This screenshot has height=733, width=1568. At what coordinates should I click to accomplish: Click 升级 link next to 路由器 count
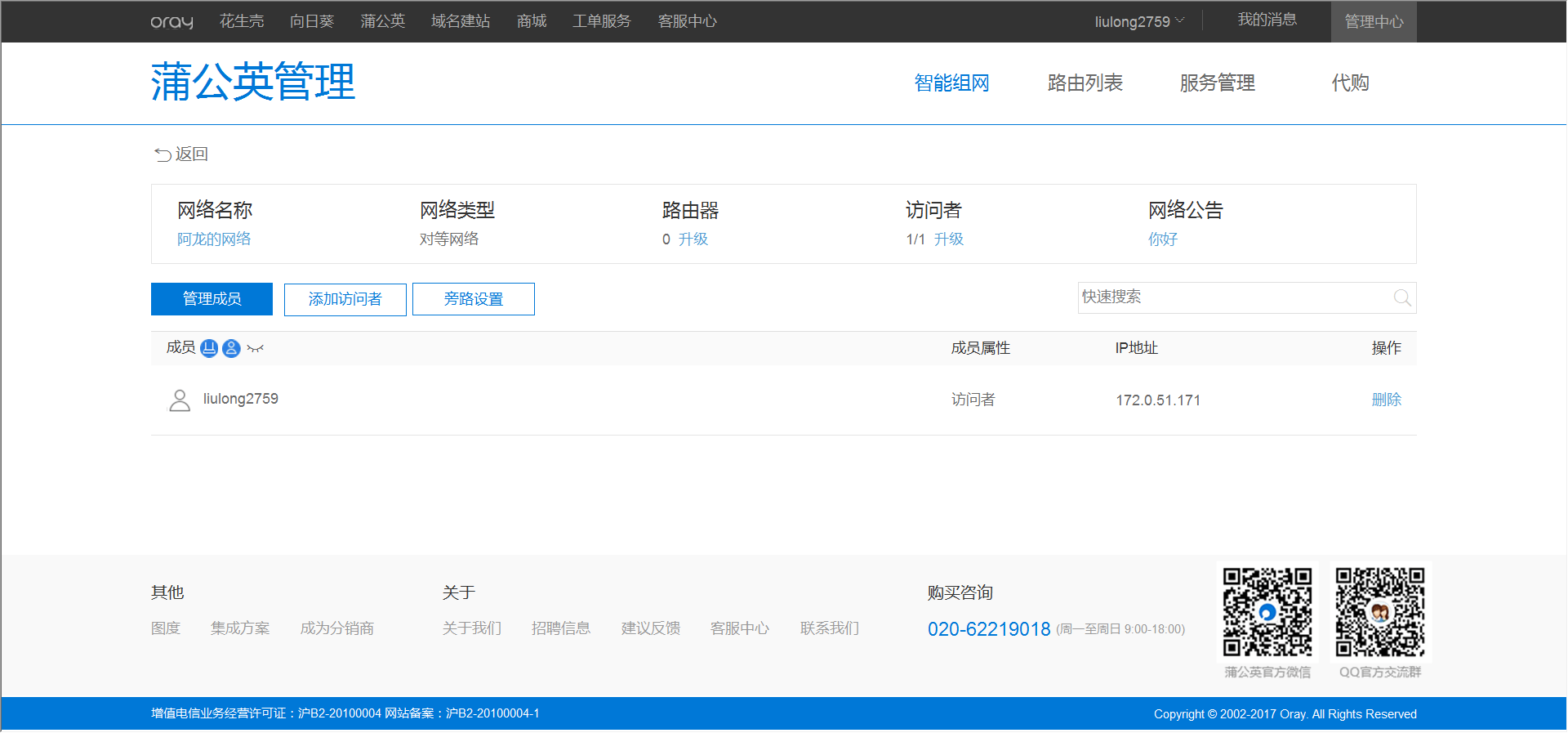tap(693, 239)
